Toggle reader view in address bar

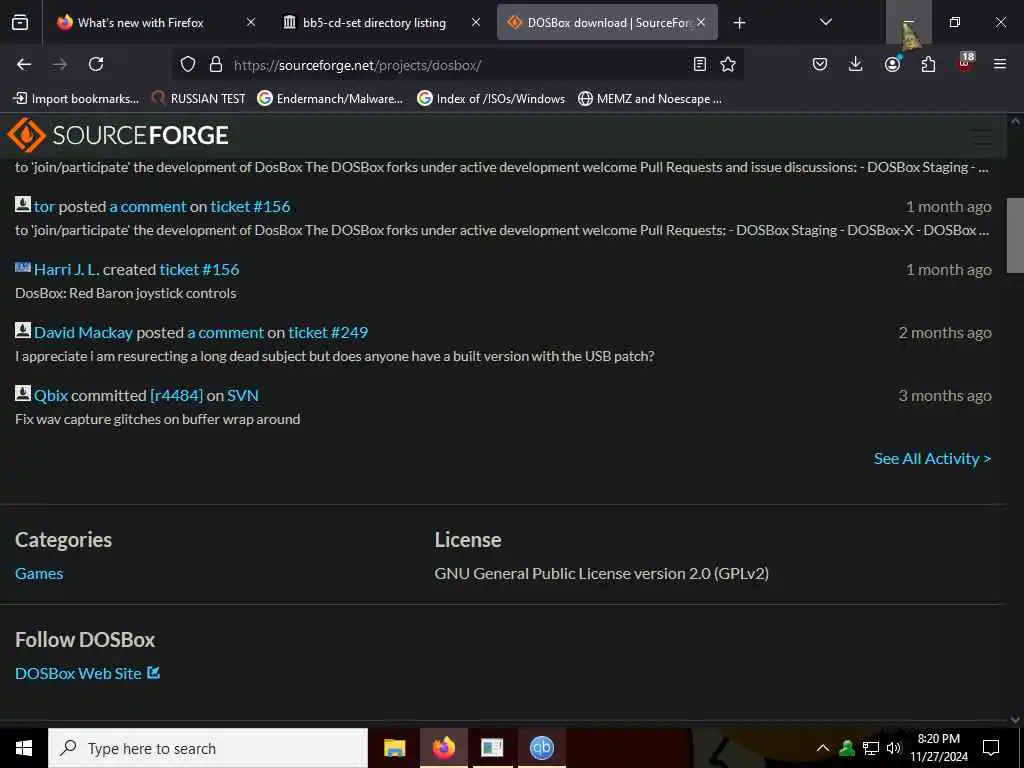pyautogui.click(x=699, y=64)
